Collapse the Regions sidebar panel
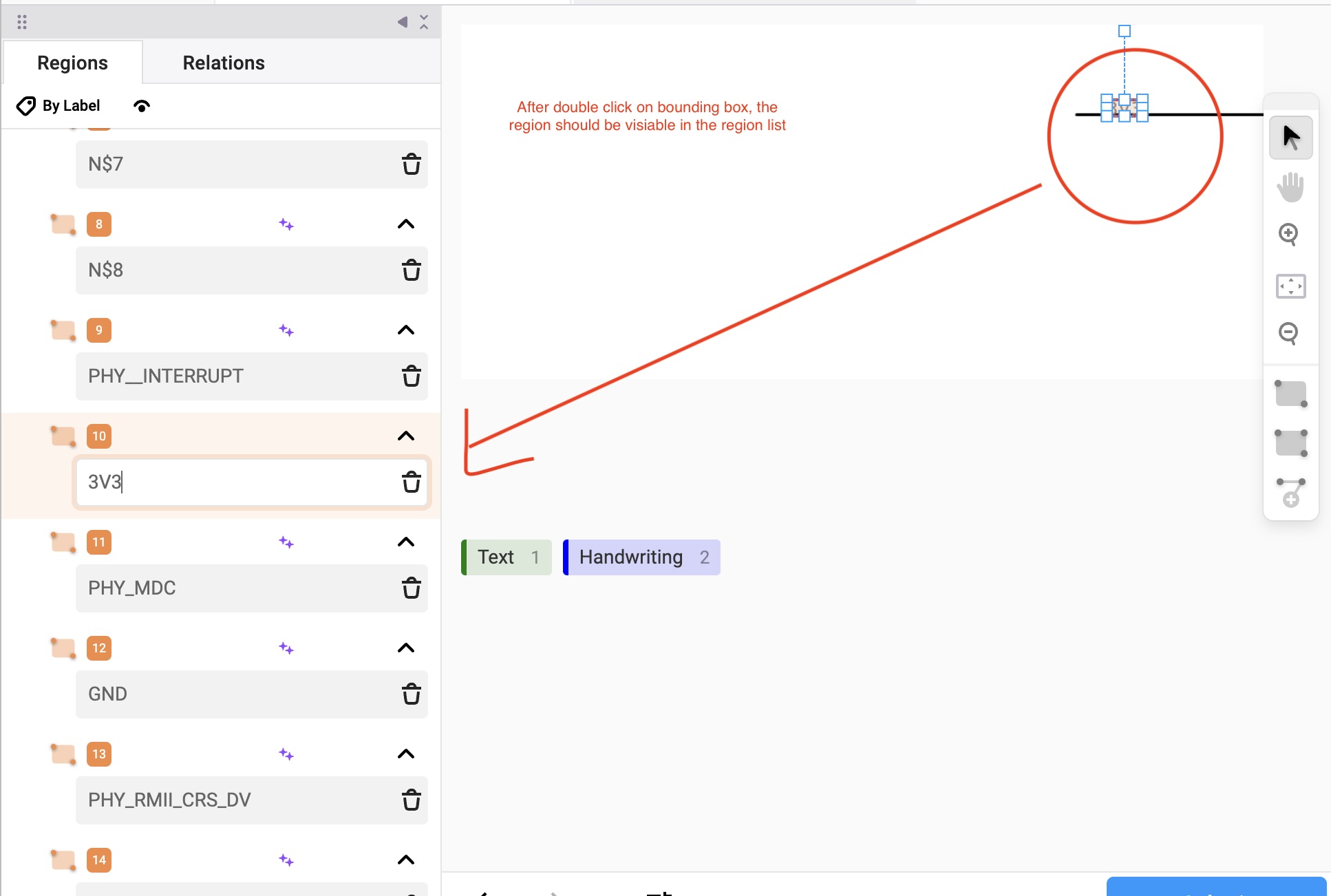The width and height of the screenshot is (1331, 896). coord(401,21)
